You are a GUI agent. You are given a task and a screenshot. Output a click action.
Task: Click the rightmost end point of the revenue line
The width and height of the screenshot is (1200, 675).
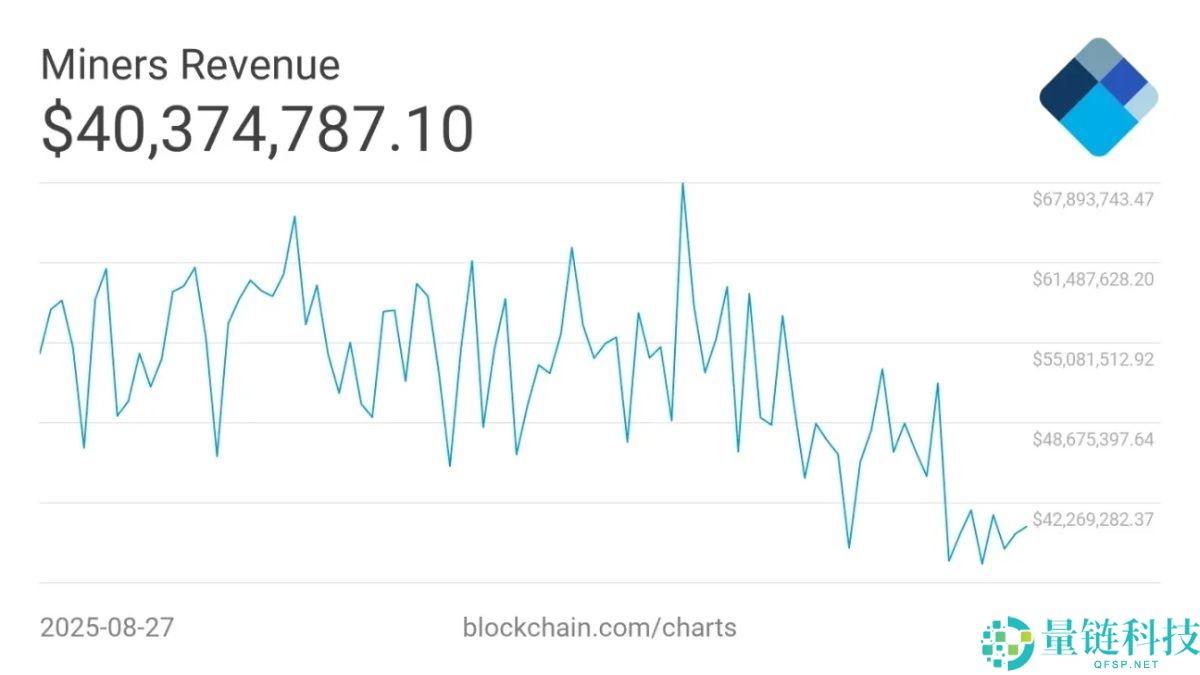(x=1026, y=527)
